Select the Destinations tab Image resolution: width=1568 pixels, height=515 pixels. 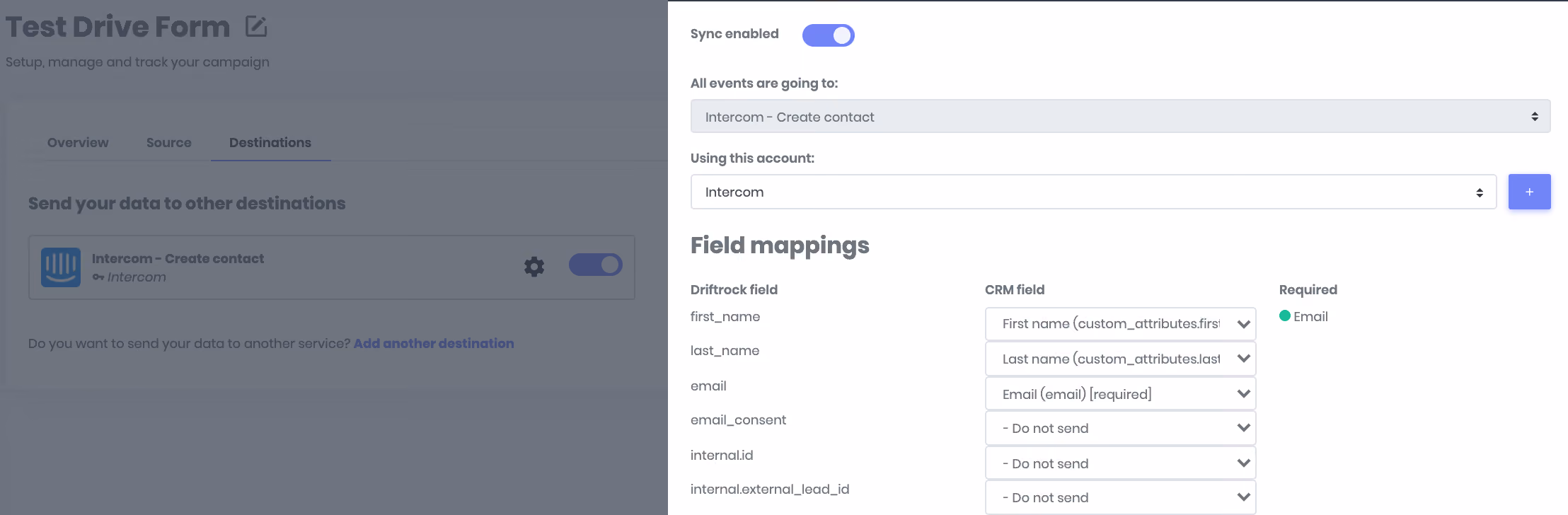click(270, 142)
